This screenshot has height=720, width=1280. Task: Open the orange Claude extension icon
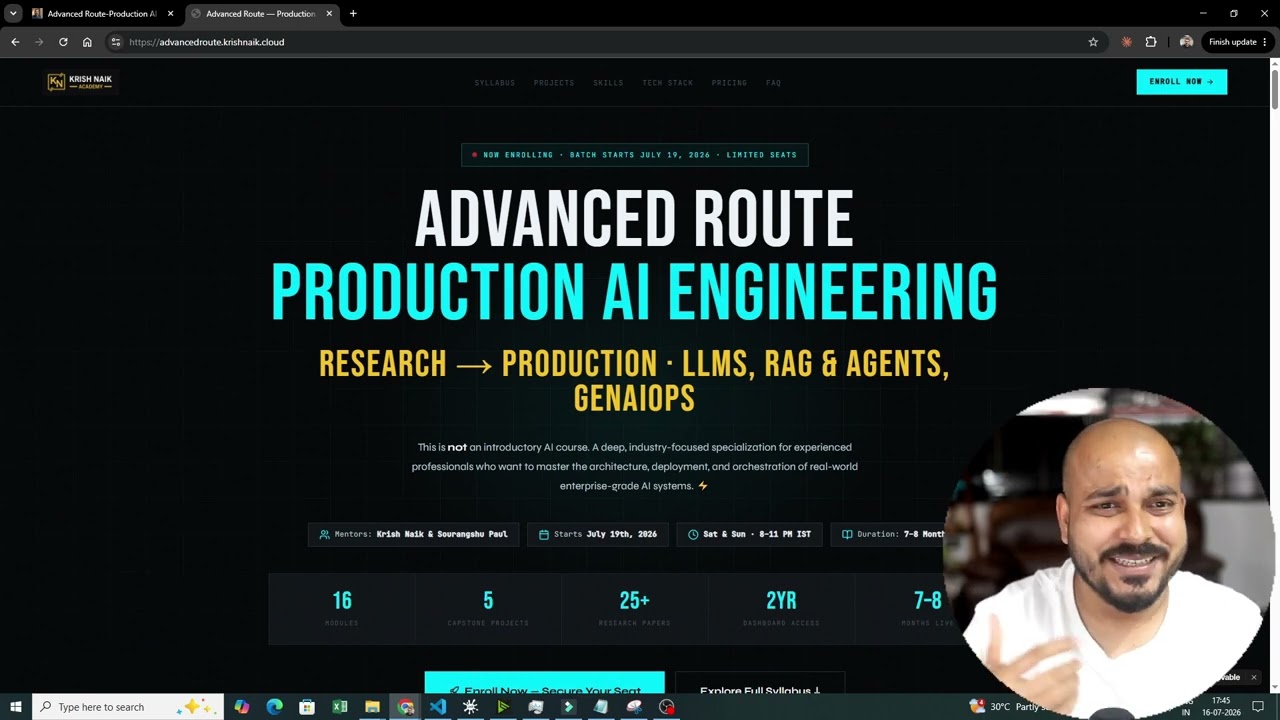pyautogui.click(x=1127, y=42)
